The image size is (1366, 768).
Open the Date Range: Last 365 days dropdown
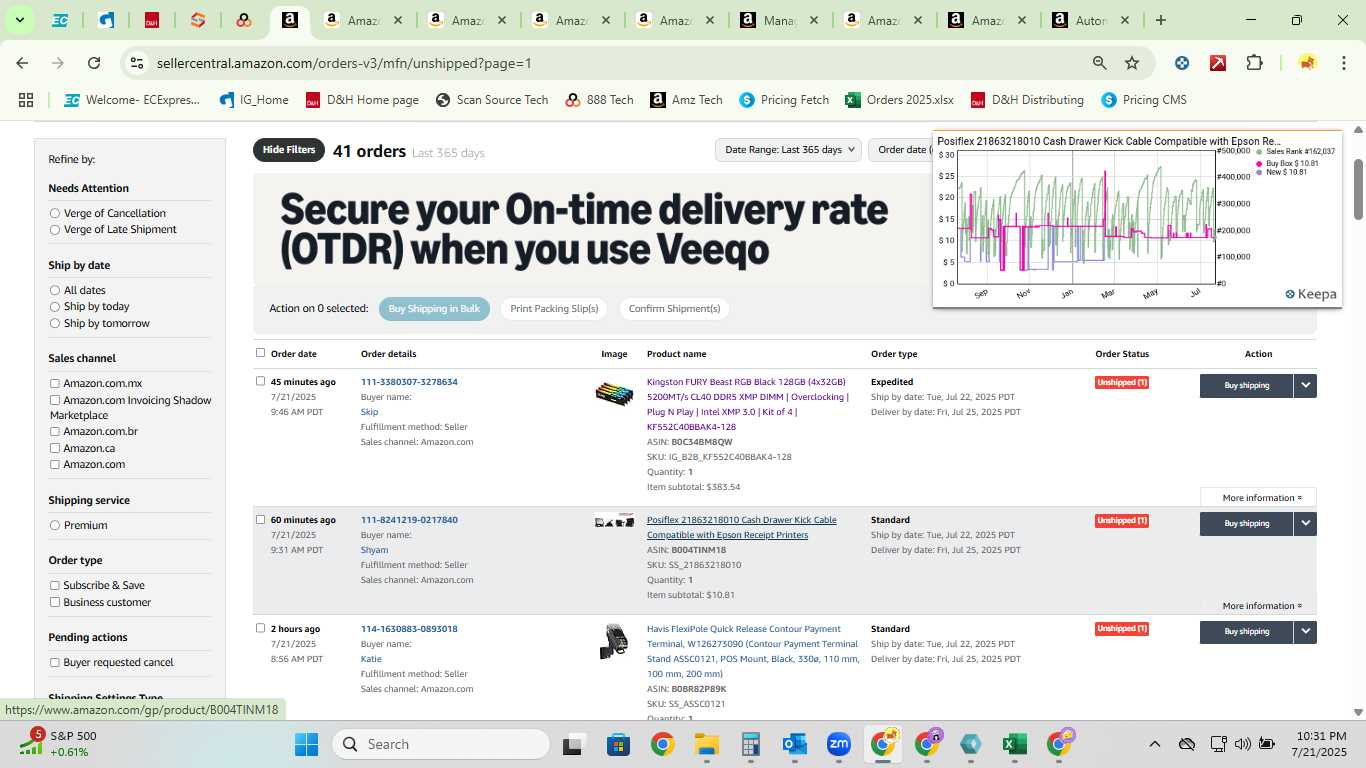pos(789,150)
